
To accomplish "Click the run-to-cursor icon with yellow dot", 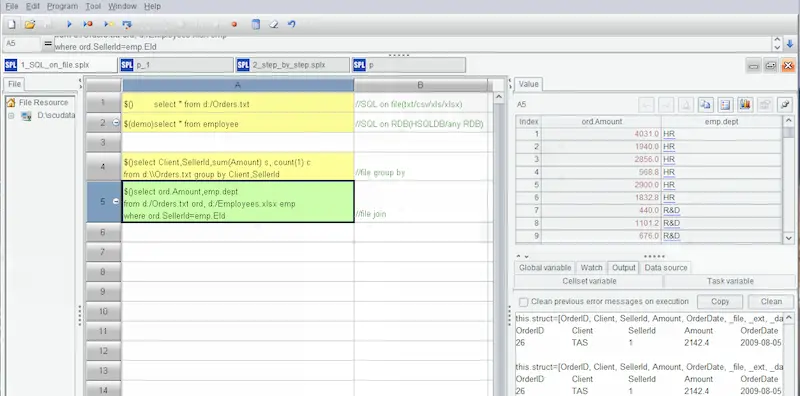I will click(109, 24).
